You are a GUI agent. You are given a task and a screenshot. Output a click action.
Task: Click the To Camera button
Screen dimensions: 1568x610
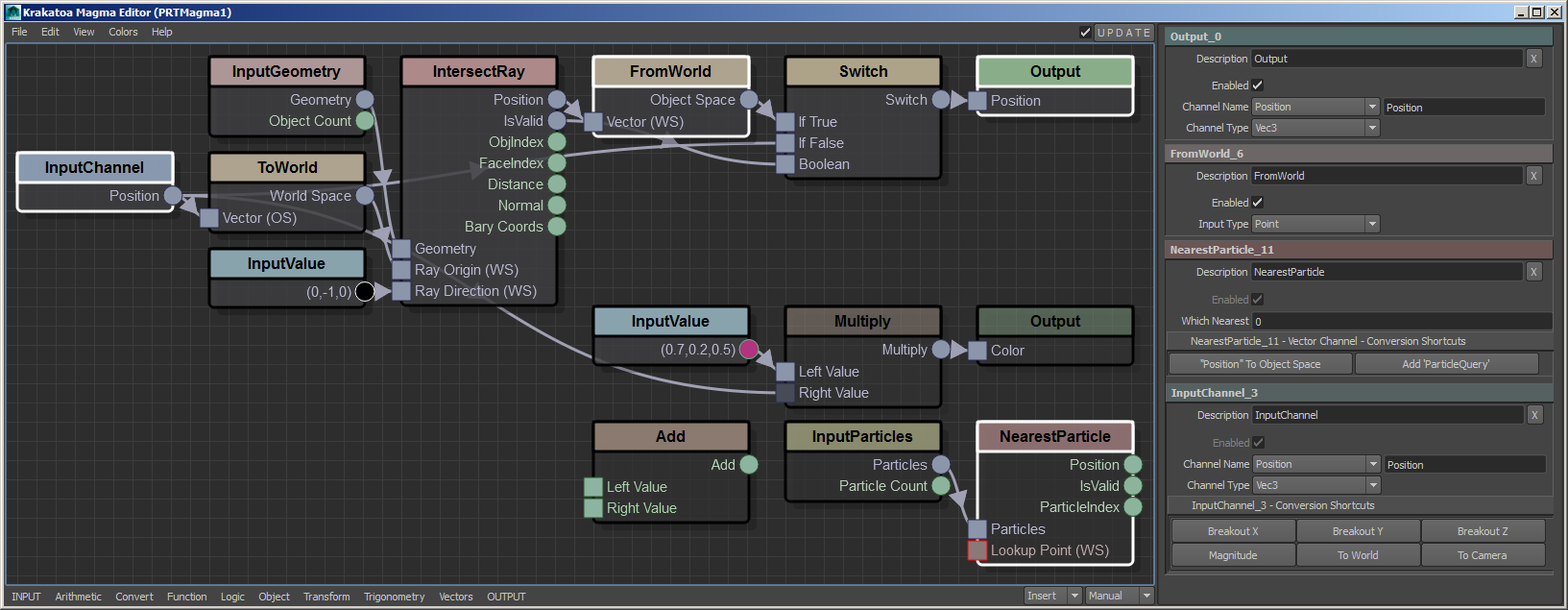[x=1483, y=555]
